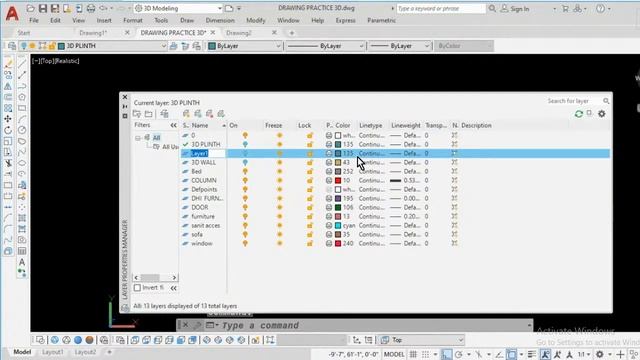Toggle the On bulb for layer 0

245,136
